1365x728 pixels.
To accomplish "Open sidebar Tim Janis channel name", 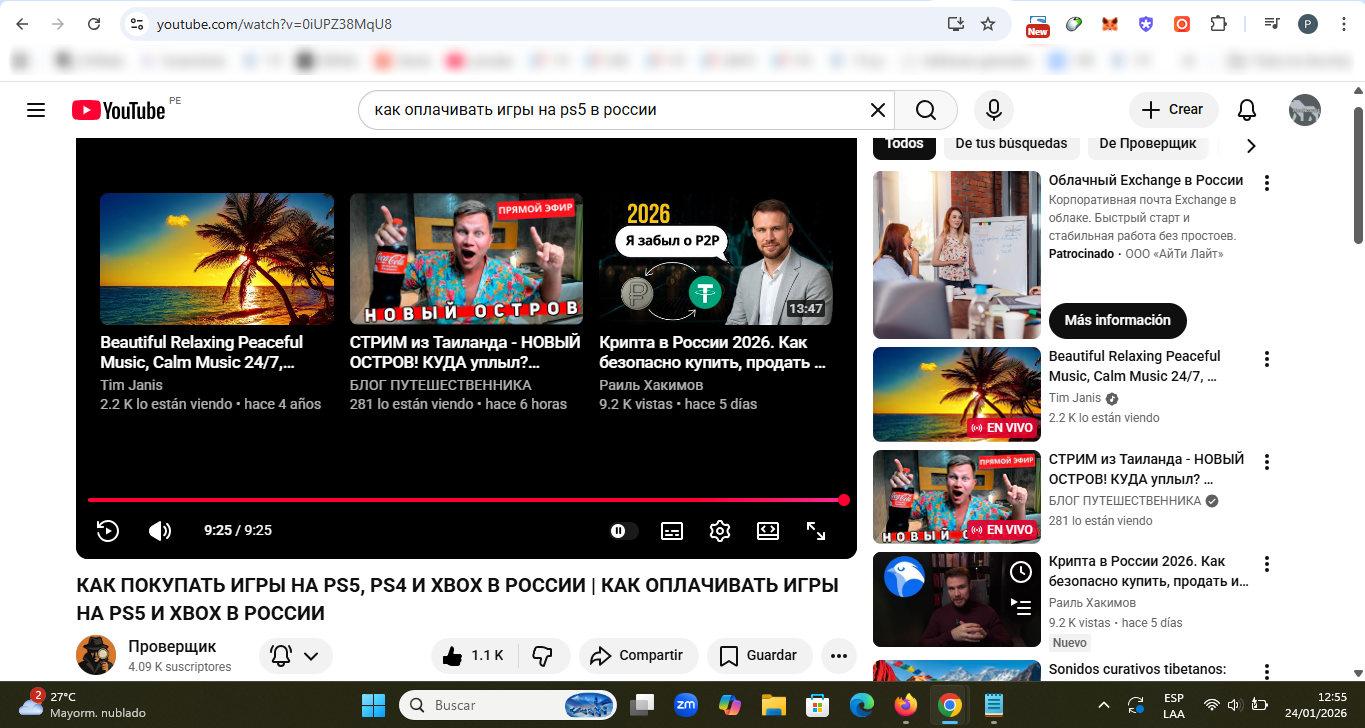I will (1074, 398).
